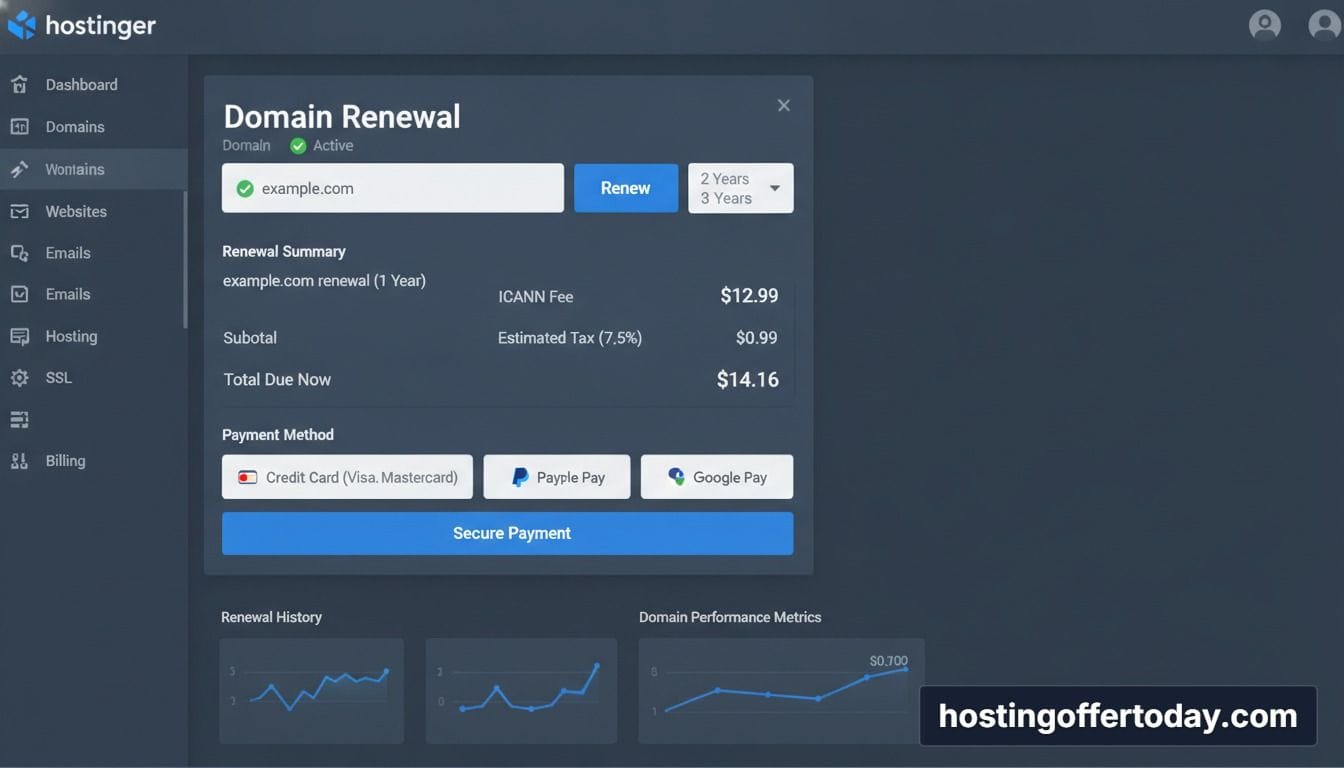Click the $0.99 tax amount
This screenshot has width=1344, height=768.
[756, 338]
